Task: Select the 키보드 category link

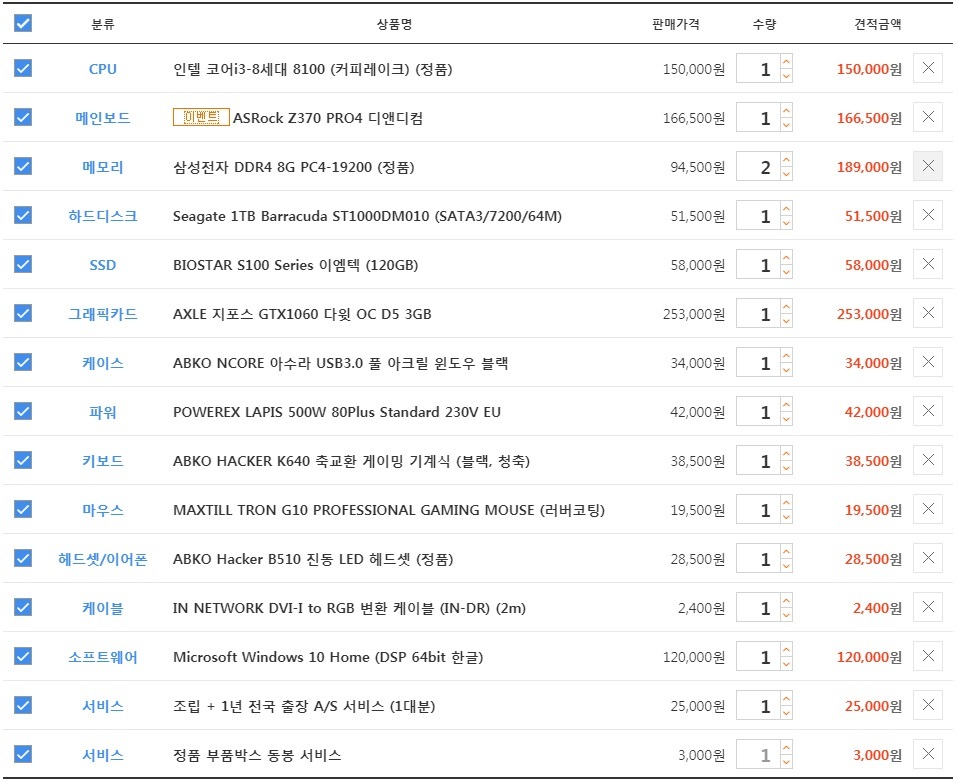Action: (x=103, y=461)
